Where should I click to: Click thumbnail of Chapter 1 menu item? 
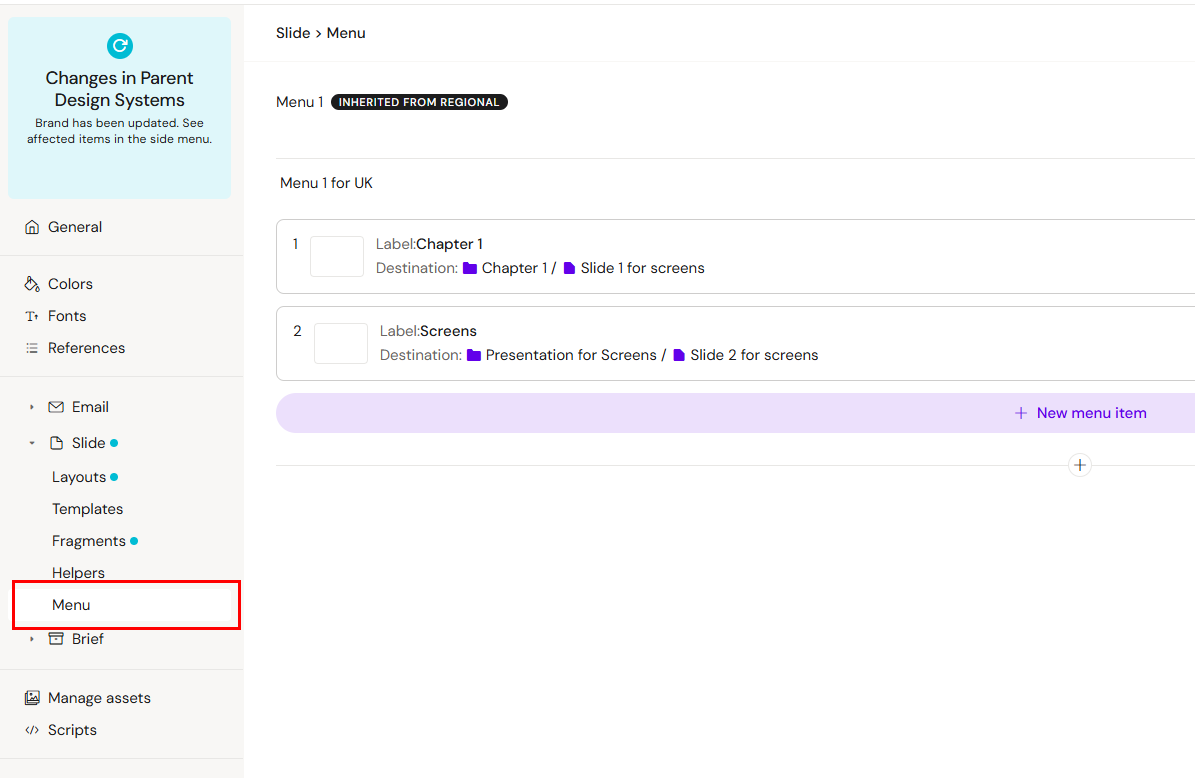[x=337, y=256]
